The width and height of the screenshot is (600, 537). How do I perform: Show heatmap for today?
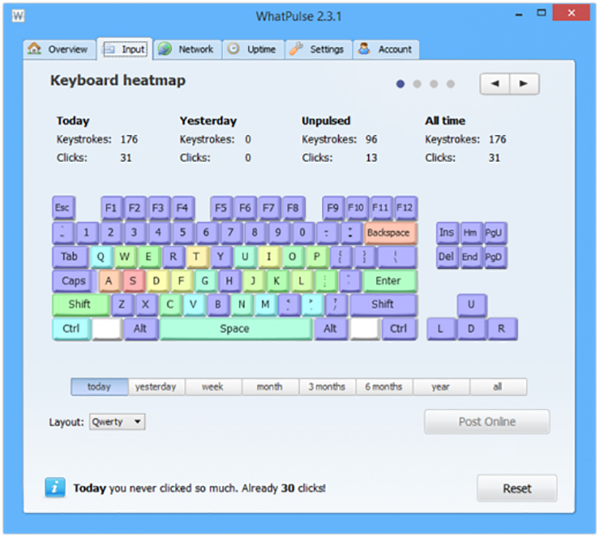99,387
